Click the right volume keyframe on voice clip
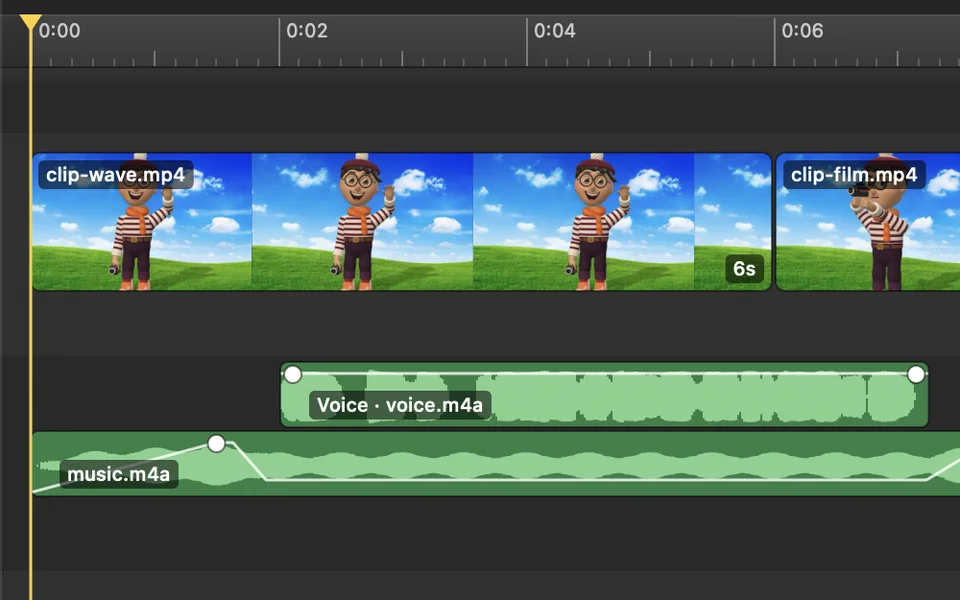 916,374
